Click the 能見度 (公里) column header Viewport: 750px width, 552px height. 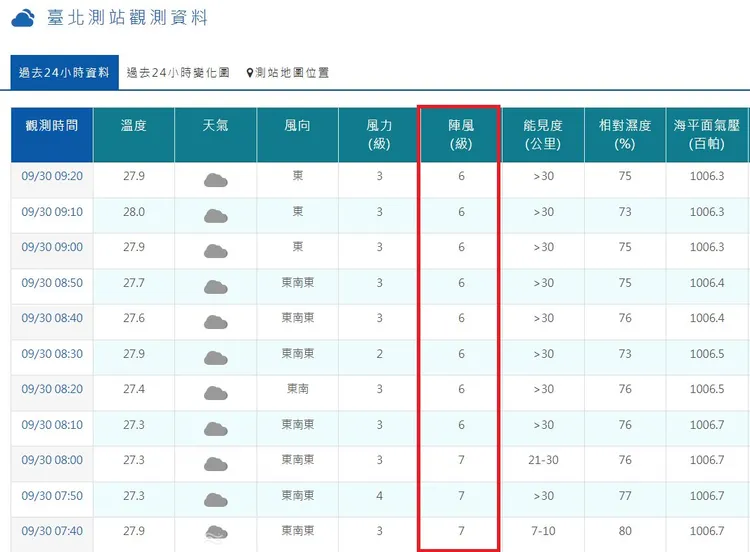[543, 135]
